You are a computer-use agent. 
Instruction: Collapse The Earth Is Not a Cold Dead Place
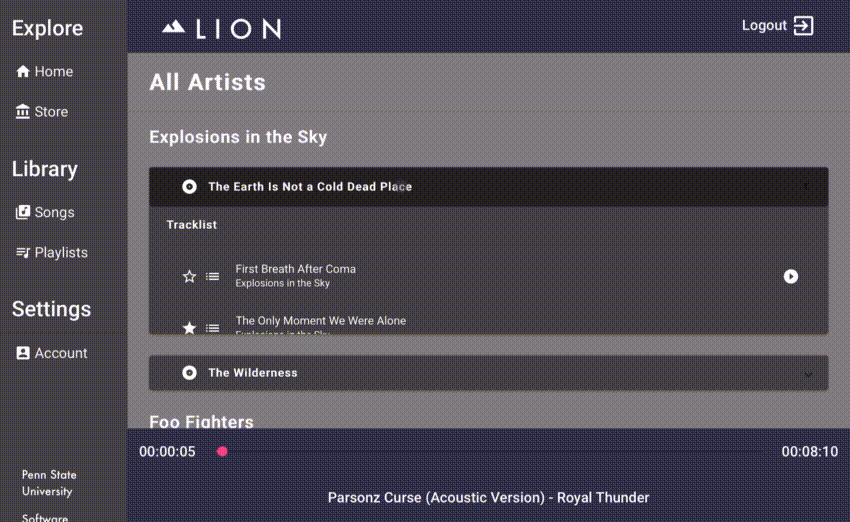click(806, 187)
